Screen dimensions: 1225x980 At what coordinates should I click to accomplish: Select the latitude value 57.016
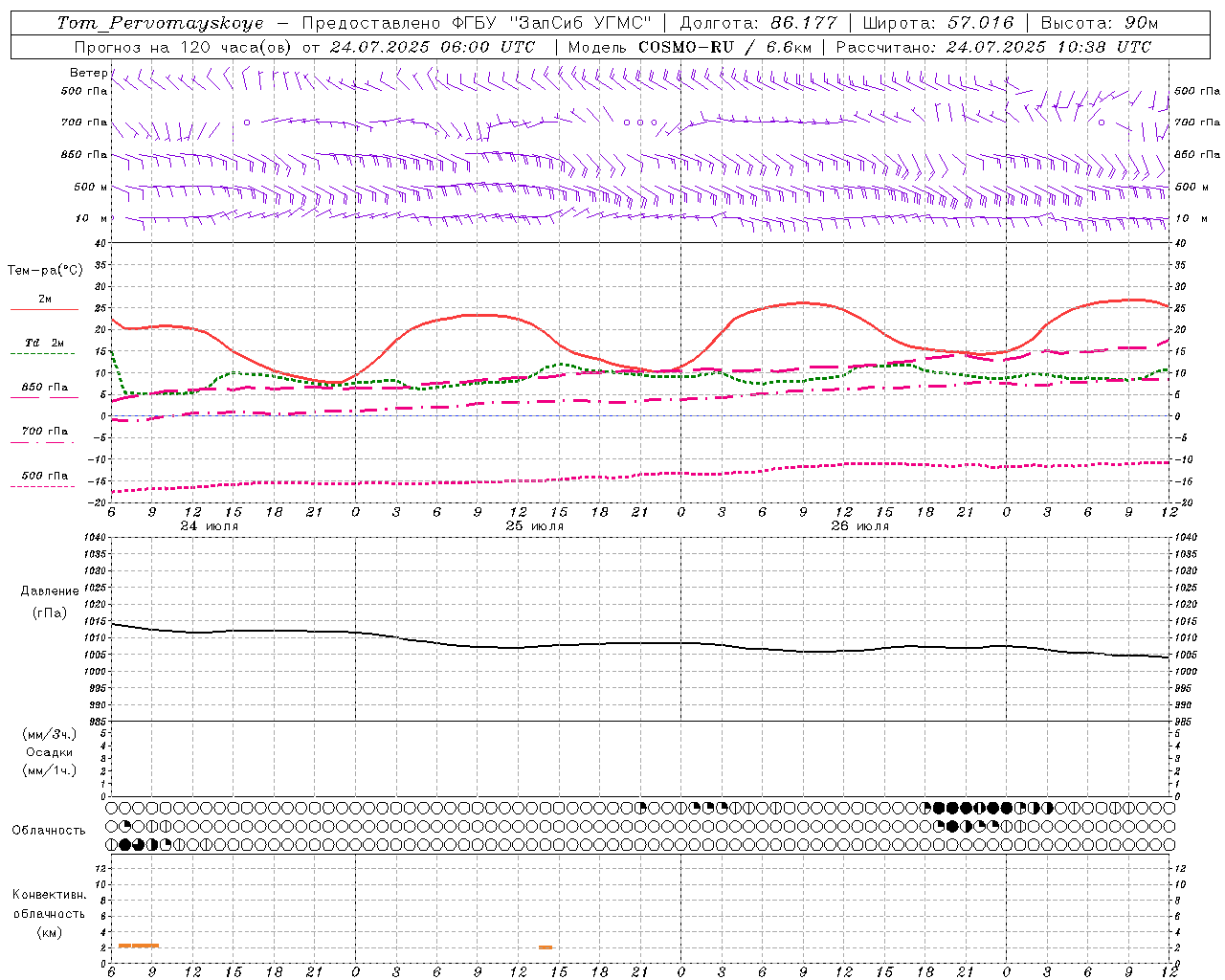981,23
